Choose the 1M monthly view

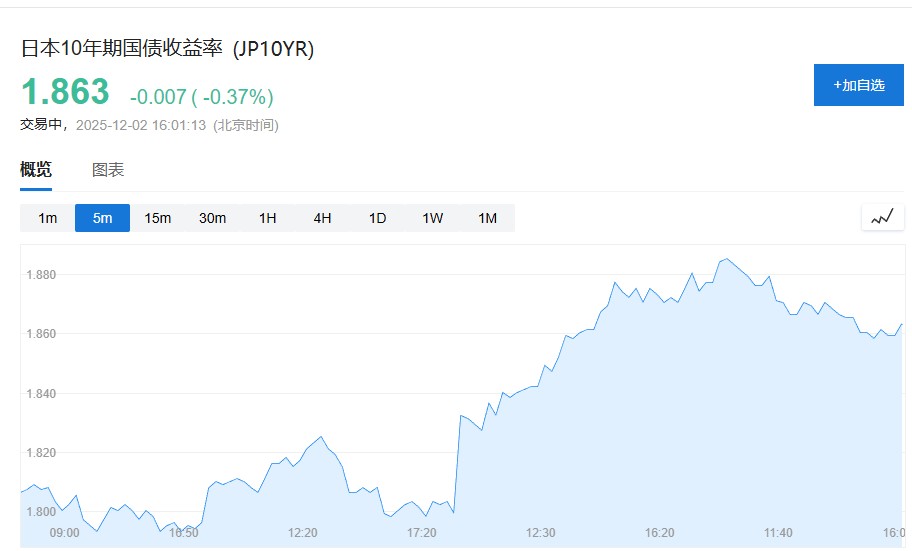487,218
